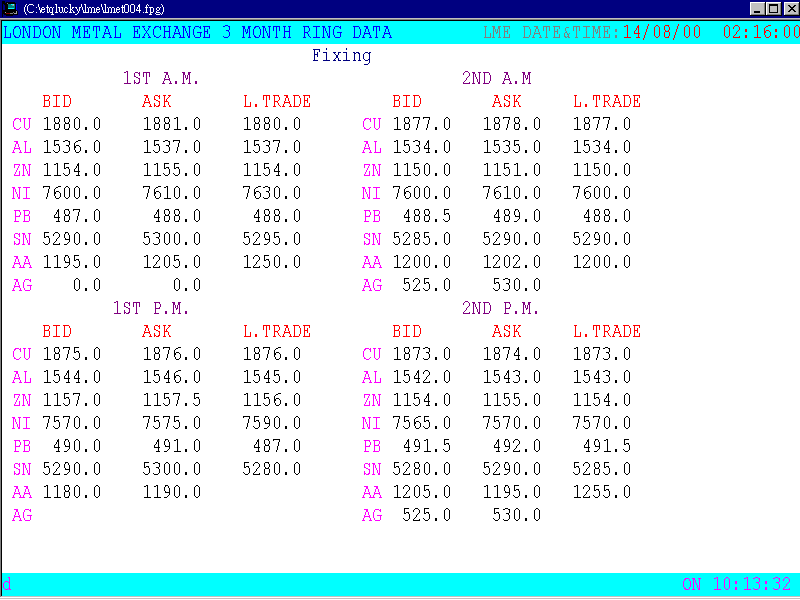
Task: Click the ASK column header under 1ST P.M.
Action: tap(156, 331)
